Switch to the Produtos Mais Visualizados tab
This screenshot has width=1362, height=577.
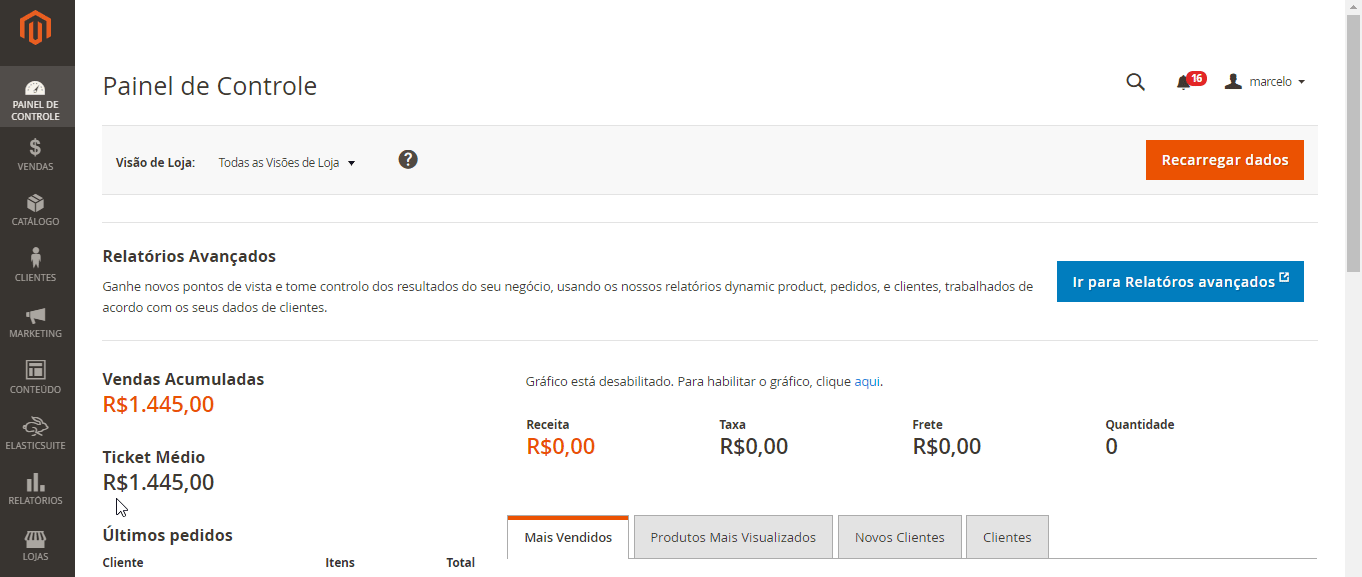tap(733, 537)
